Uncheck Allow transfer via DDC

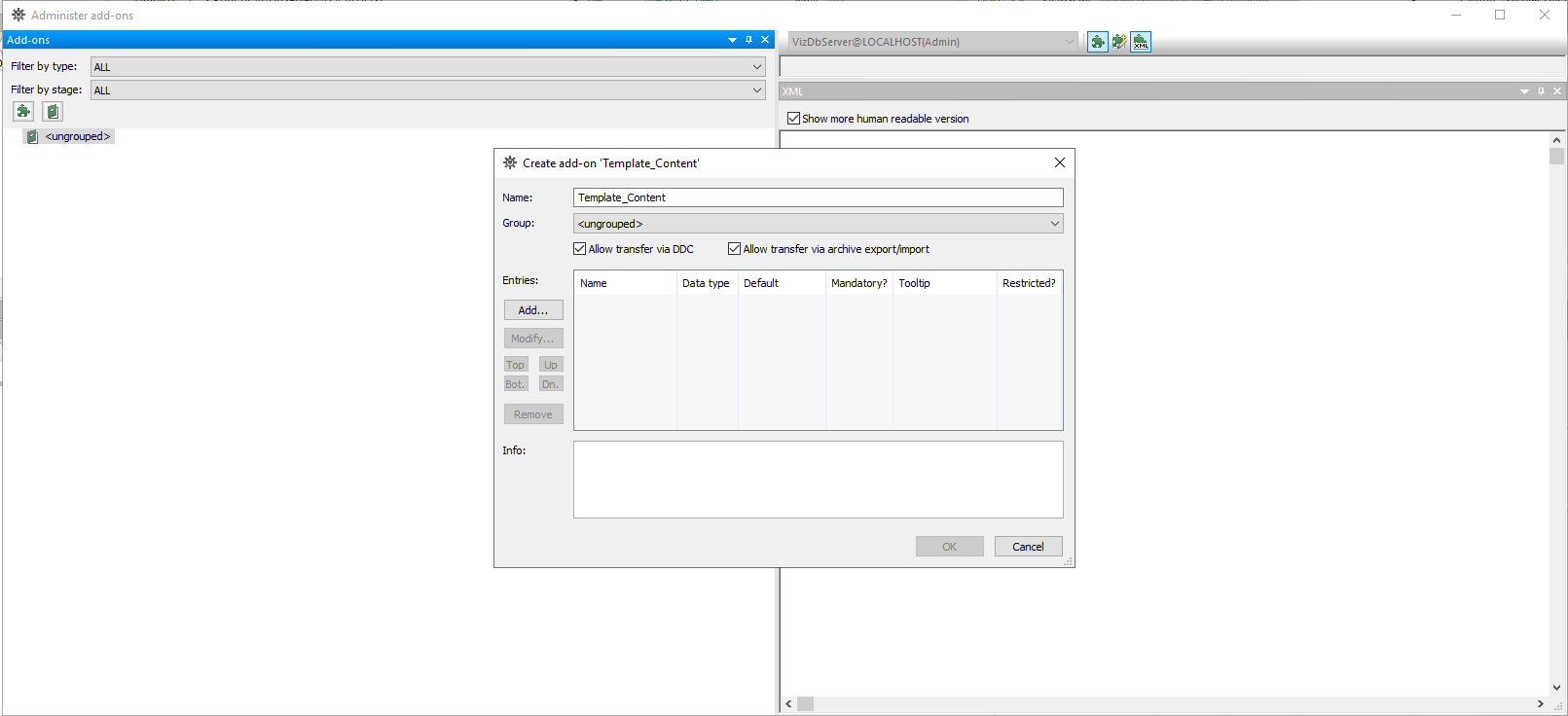580,249
